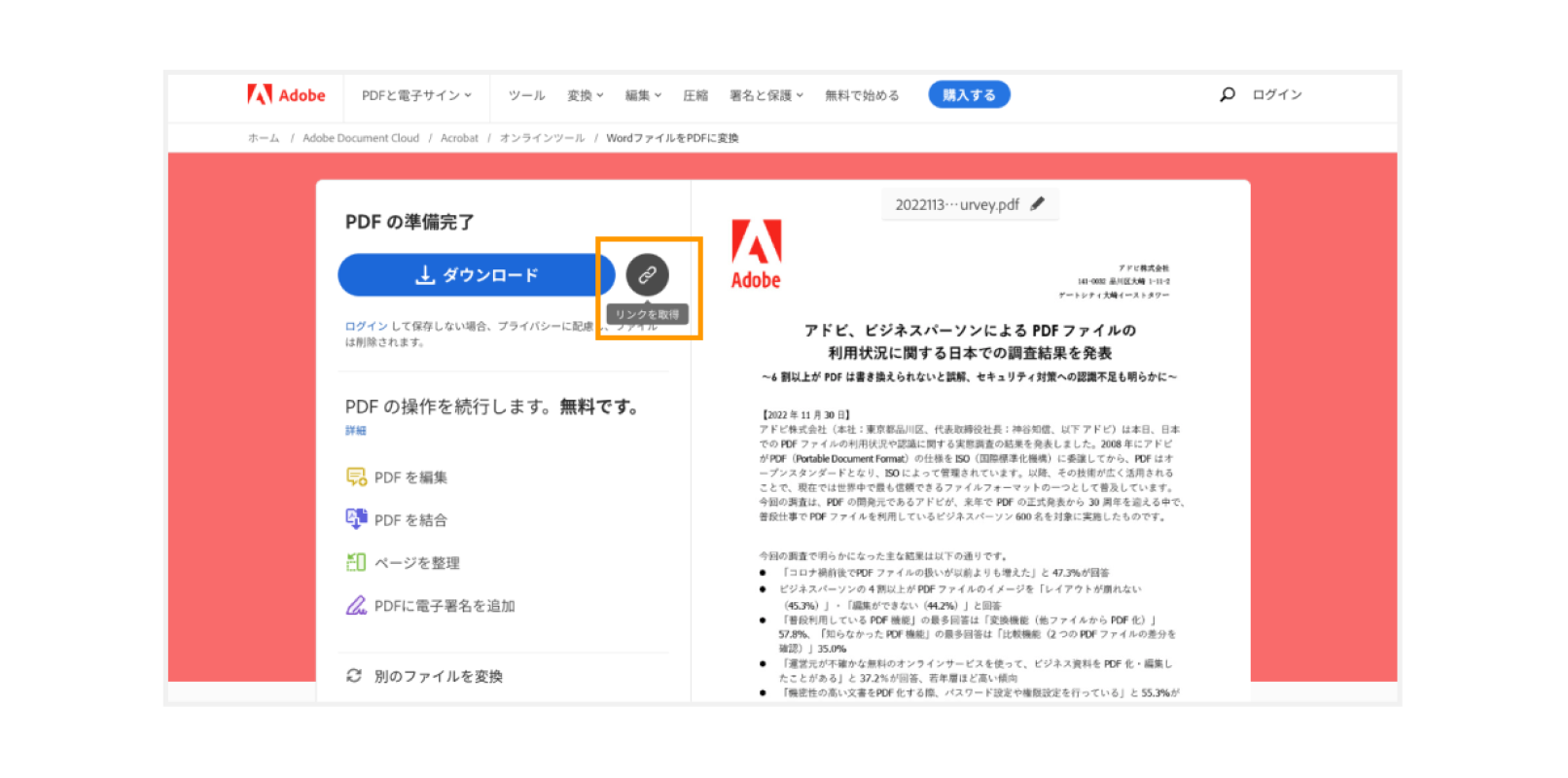Click the ログイン link under download button

367,326
